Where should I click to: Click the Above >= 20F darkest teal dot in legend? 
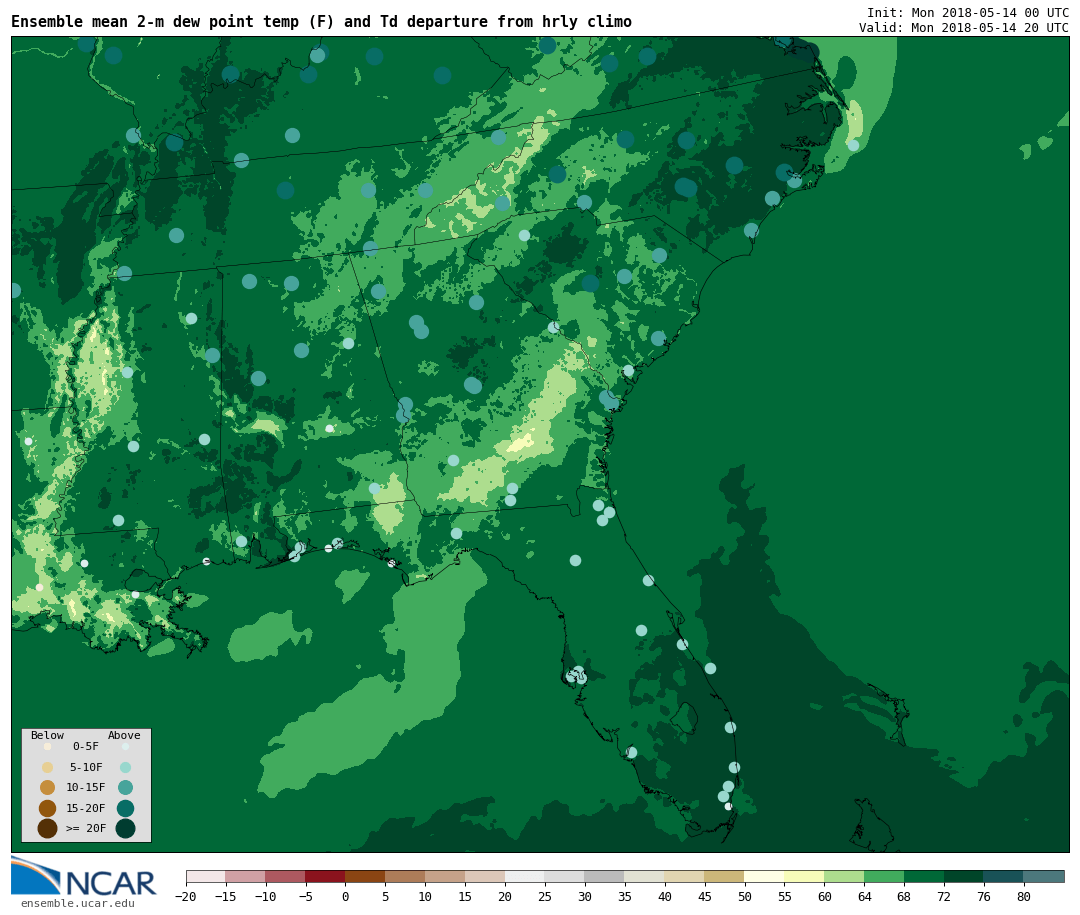[x=125, y=829]
